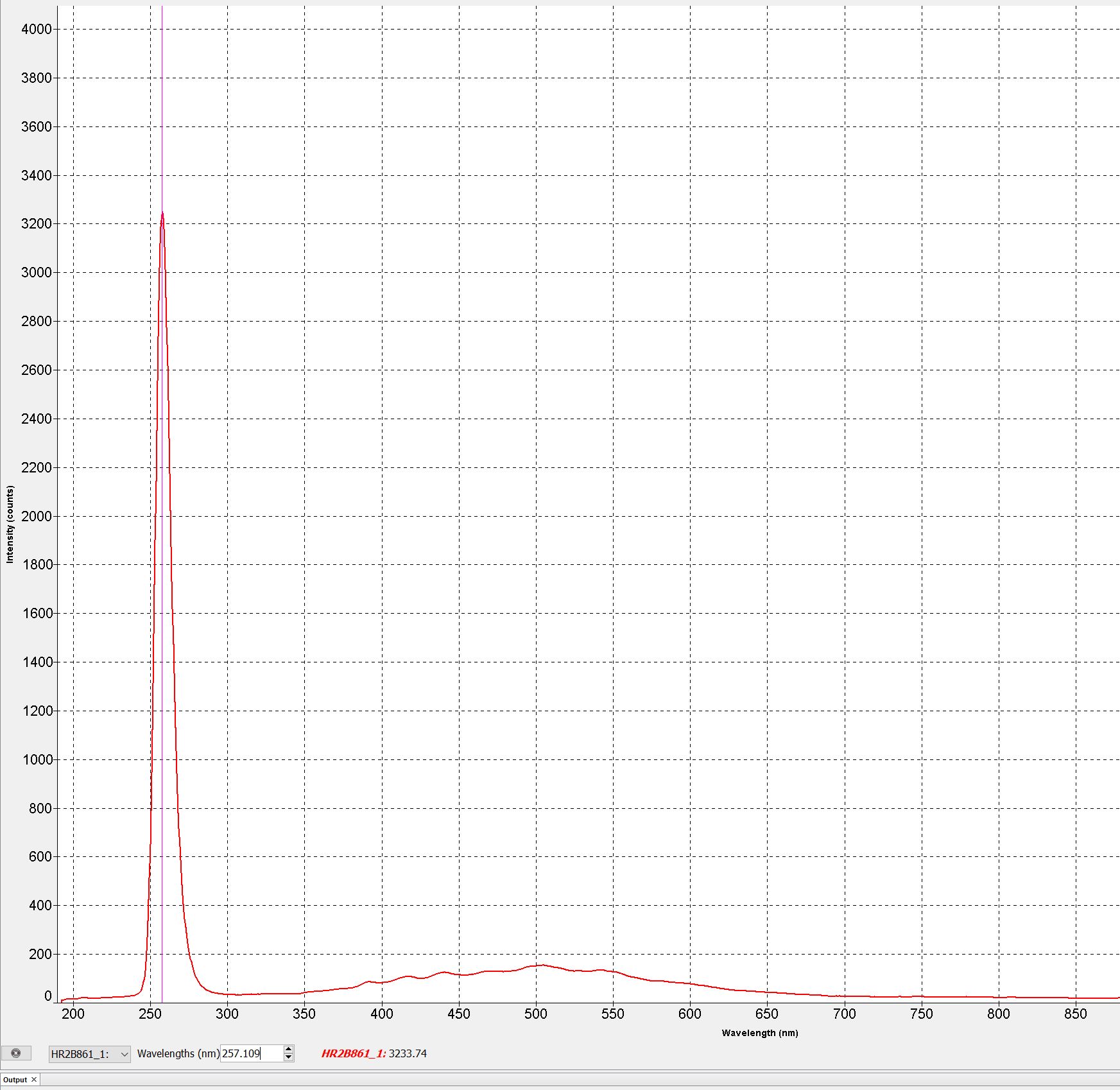Click the 850 label on wavelength axis
Image resolution: width=1120 pixels, height=1090 pixels.
coord(1076,1014)
